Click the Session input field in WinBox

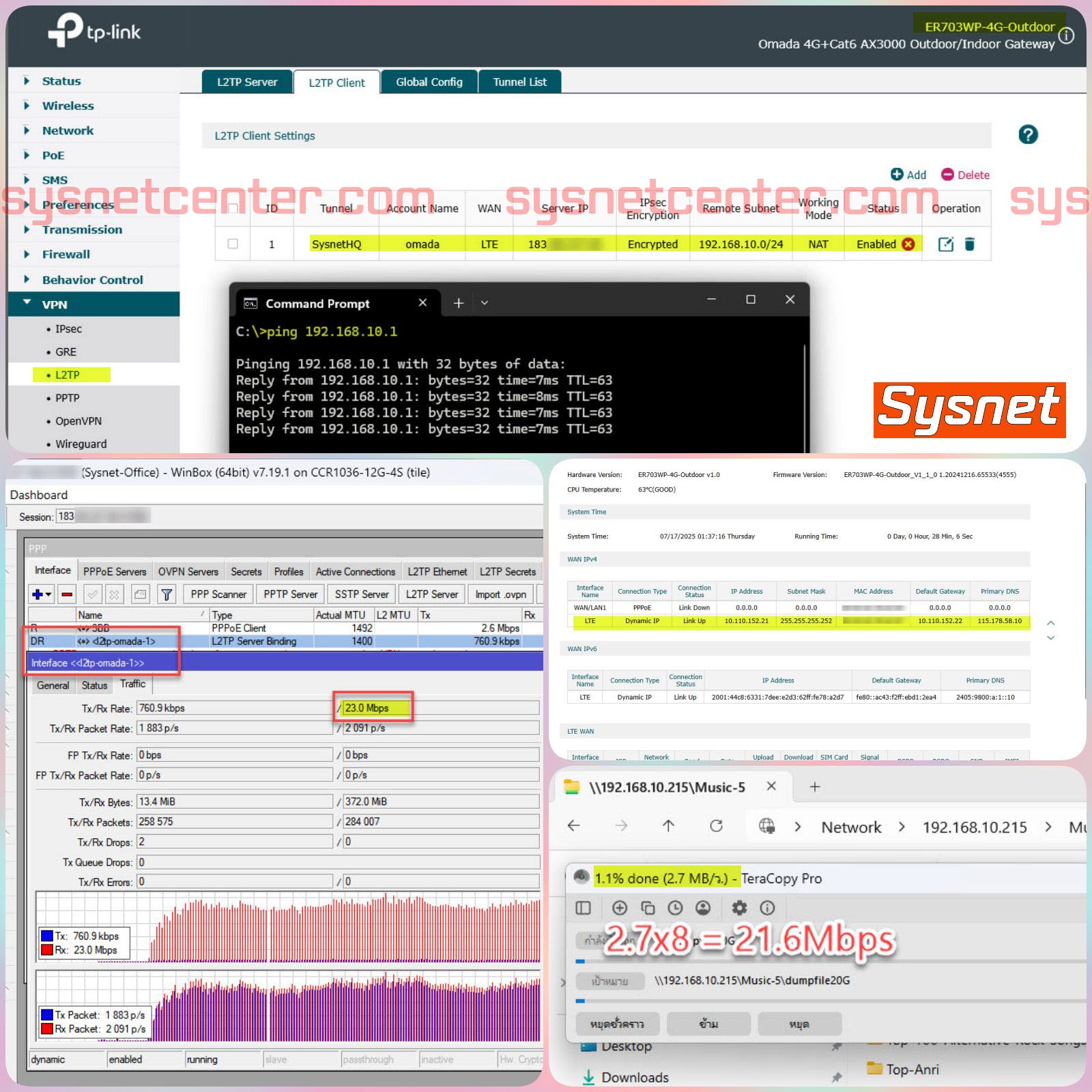pos(102,517)
